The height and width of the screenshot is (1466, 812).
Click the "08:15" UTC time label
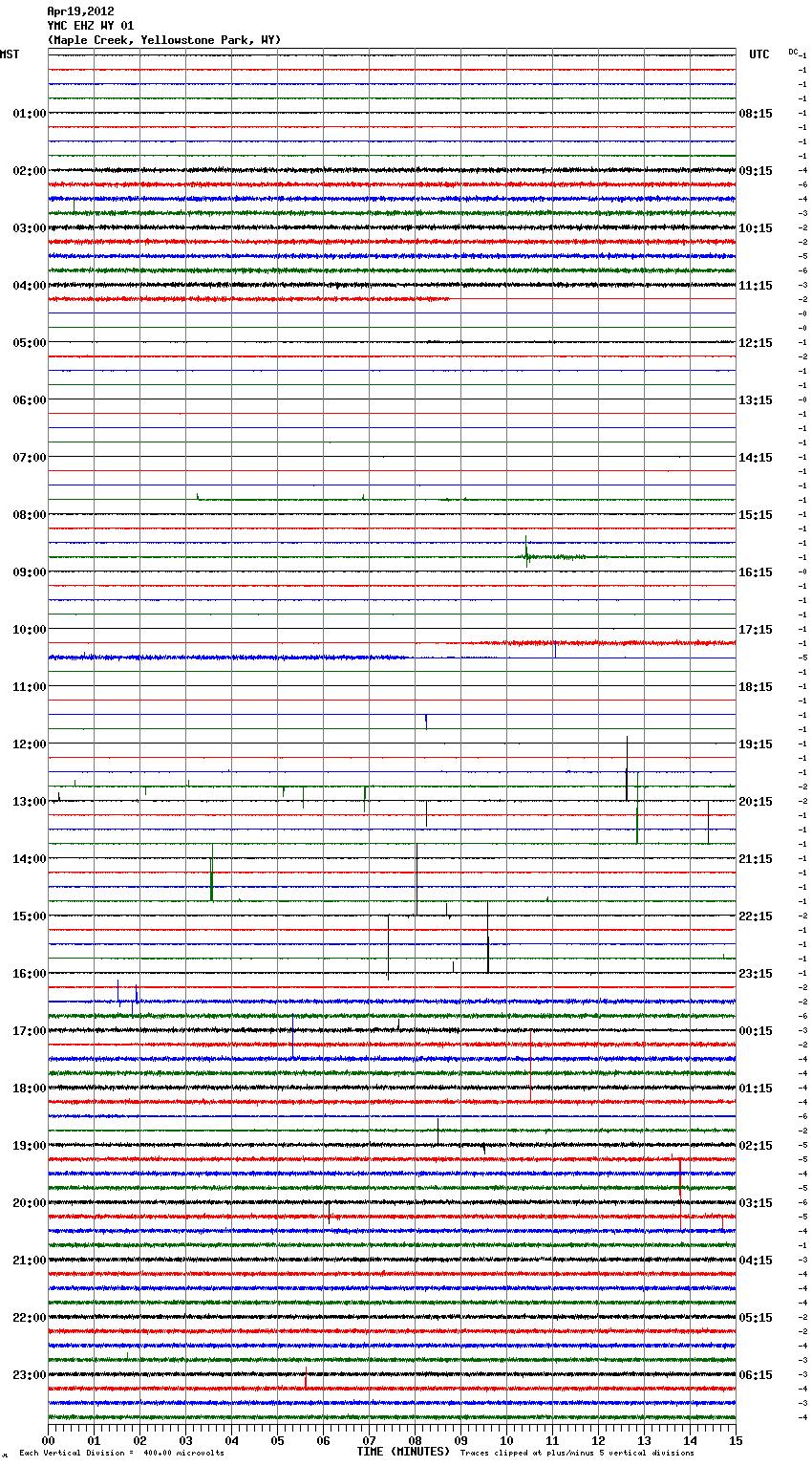(756, 114)
